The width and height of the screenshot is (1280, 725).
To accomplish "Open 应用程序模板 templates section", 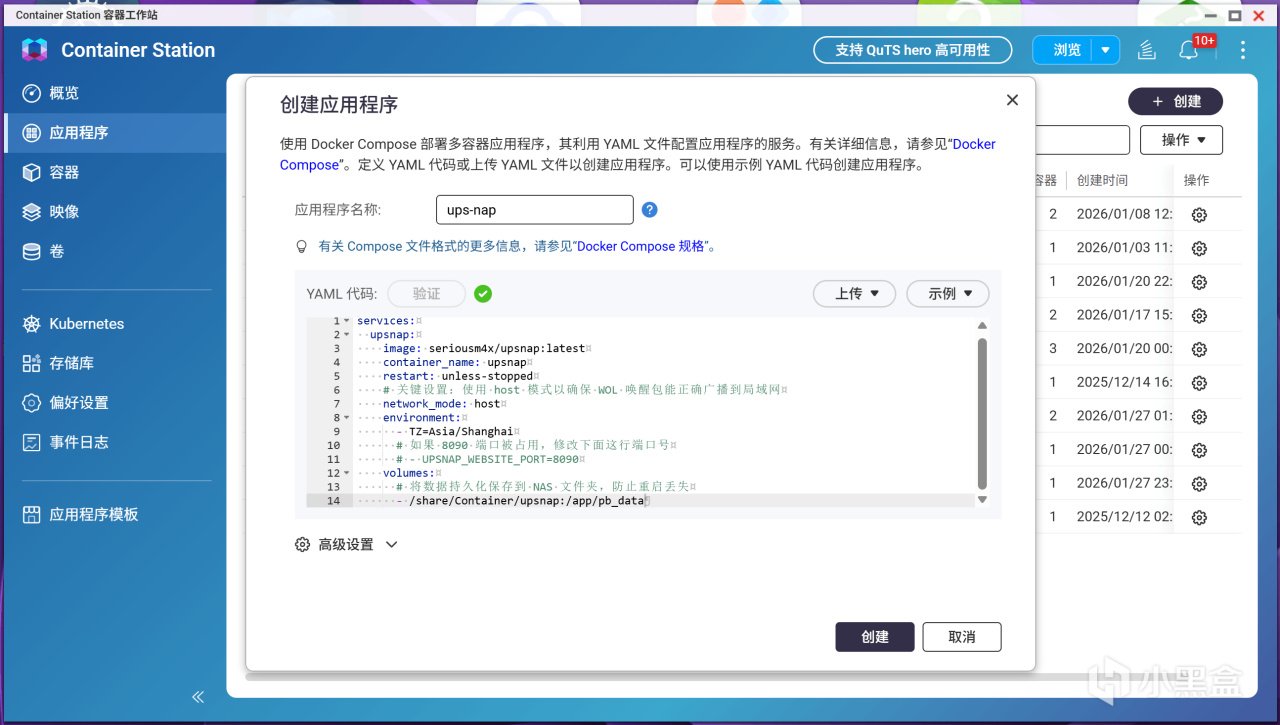I will click(x=113, y=515).
